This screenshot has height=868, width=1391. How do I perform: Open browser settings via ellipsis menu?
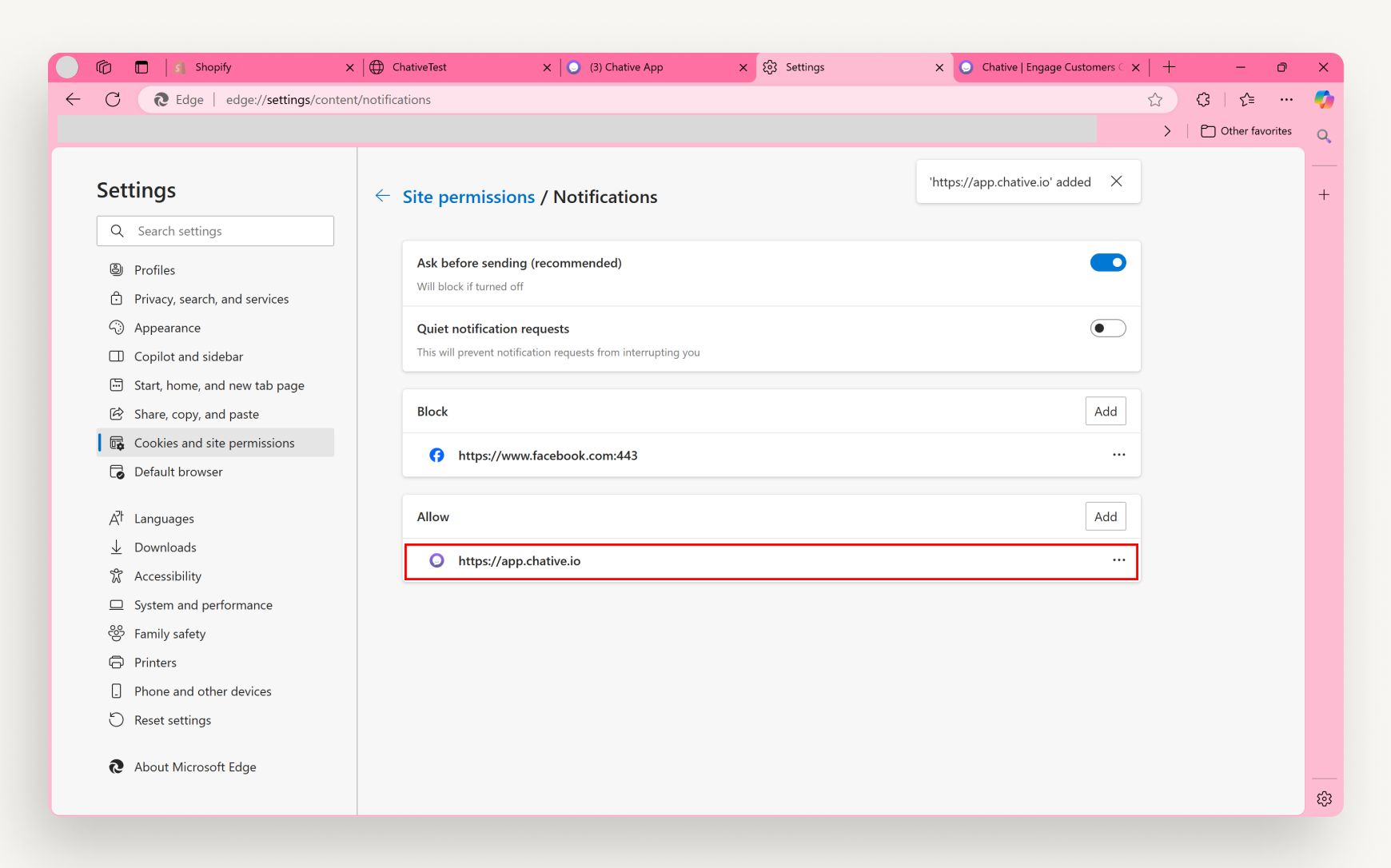pos(1287,99)
